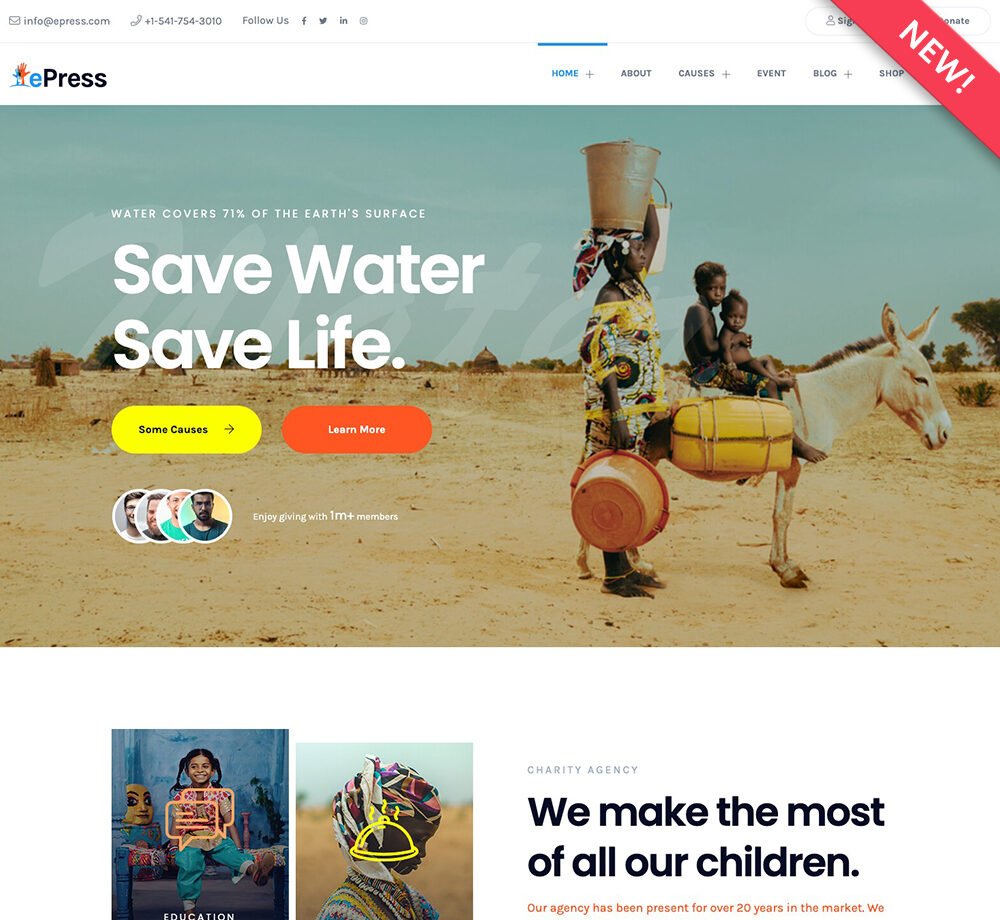This screenshot has height=920, width=1000.
Task: Open the Twitter social icon
Action: (x=323, y=21)
